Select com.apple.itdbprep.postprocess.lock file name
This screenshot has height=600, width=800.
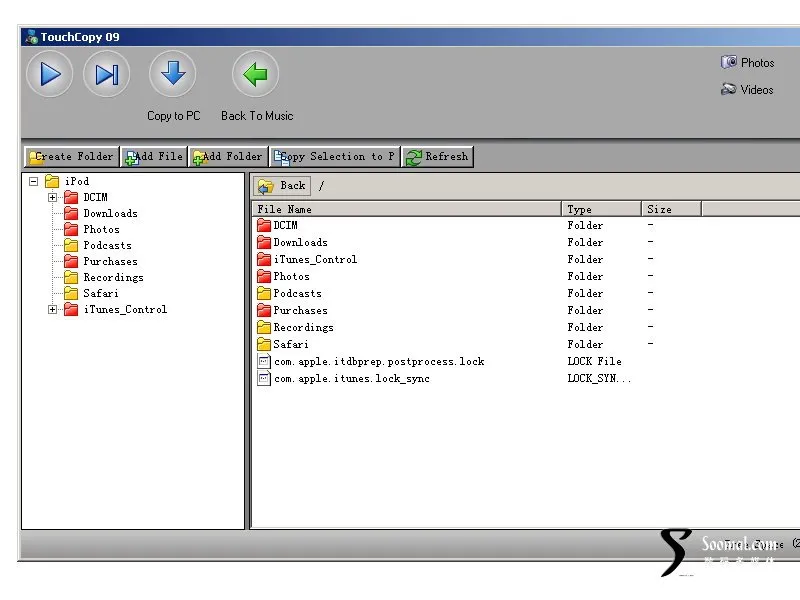point(379,362)
